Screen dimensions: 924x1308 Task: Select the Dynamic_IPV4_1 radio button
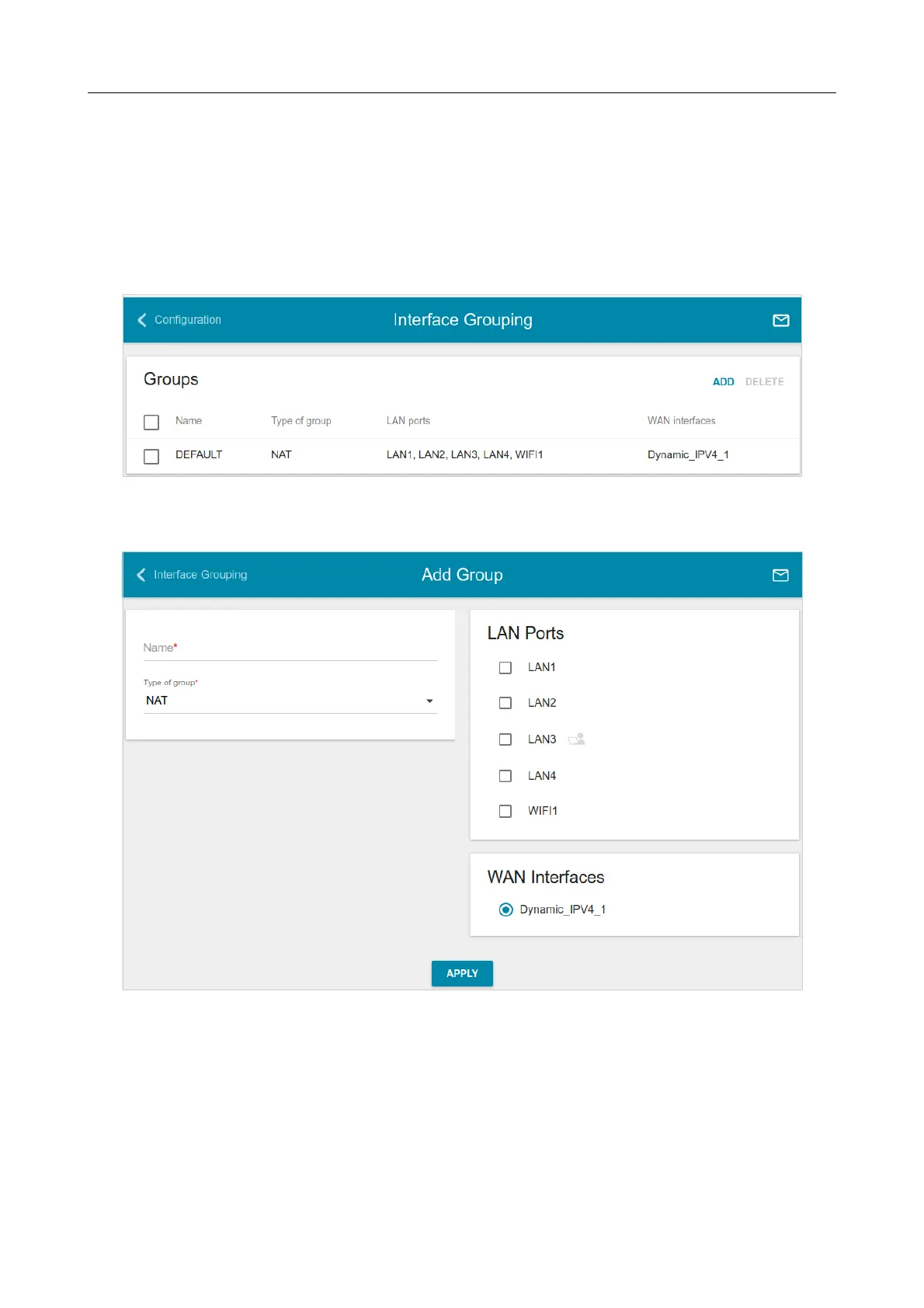coord(506,910)
